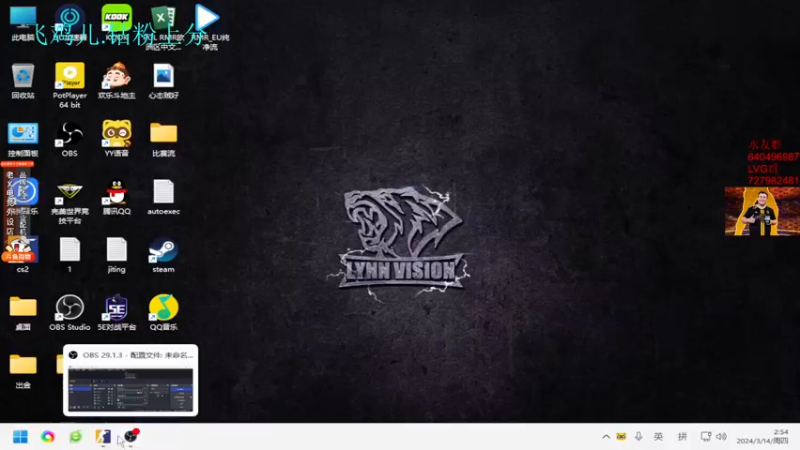Open the file named 1

point(70,254)
